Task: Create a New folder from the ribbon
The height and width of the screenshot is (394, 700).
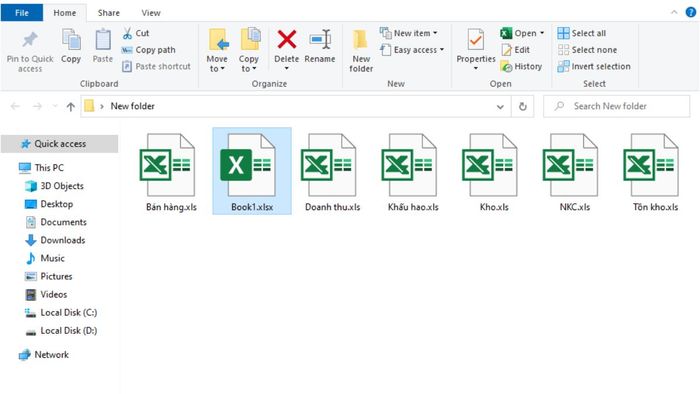Action: (361, 50)
